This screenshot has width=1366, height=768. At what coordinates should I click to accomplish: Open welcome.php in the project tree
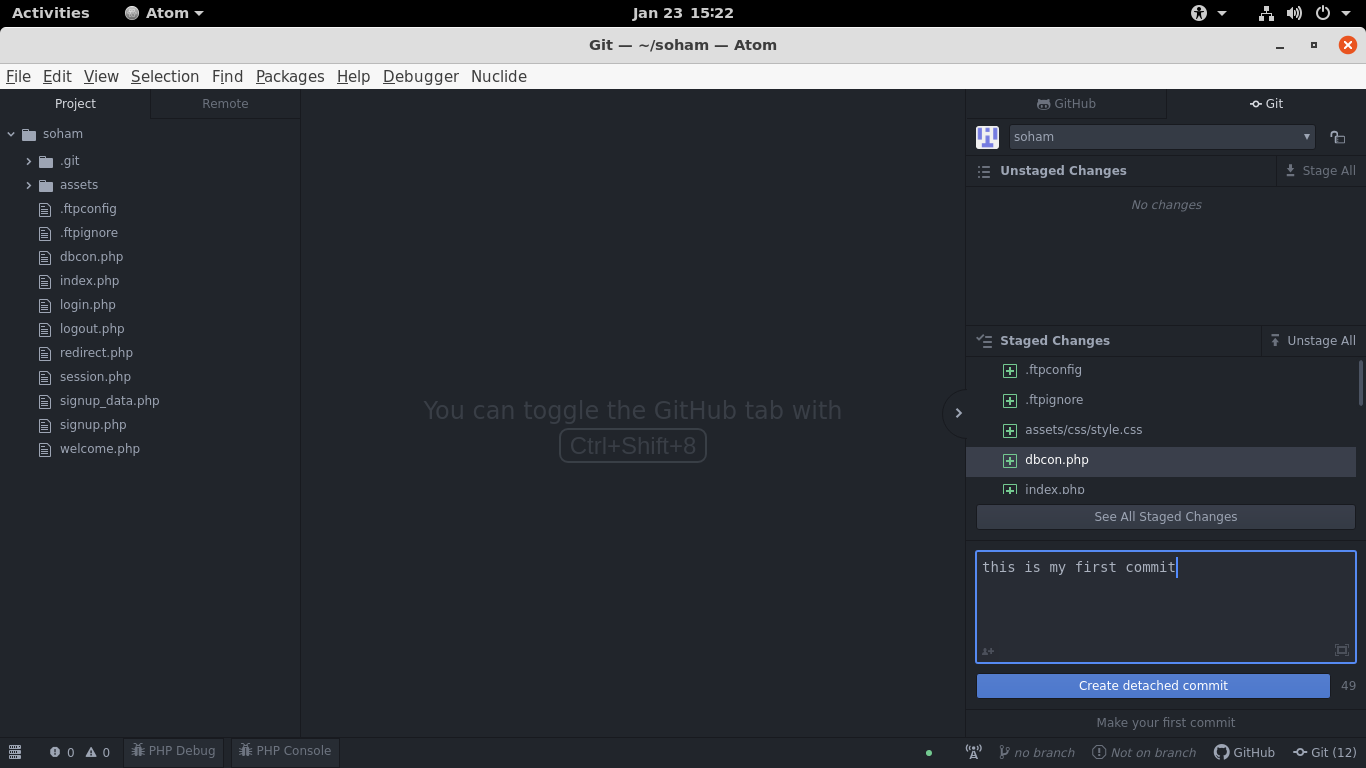pyautogui.click(x=100, y=449)
